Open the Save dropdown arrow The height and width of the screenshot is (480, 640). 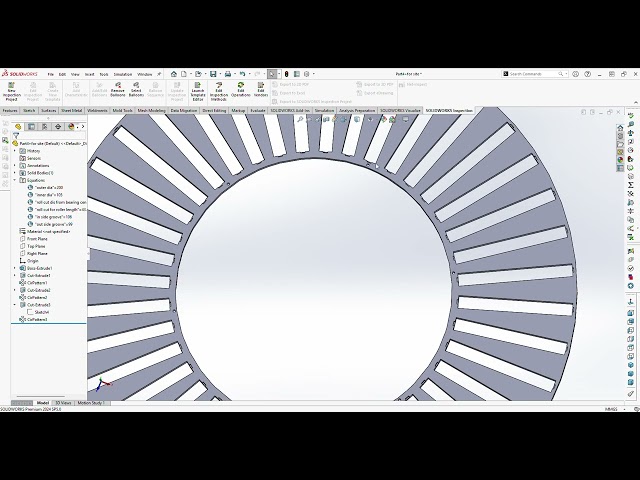click(220, 74)
